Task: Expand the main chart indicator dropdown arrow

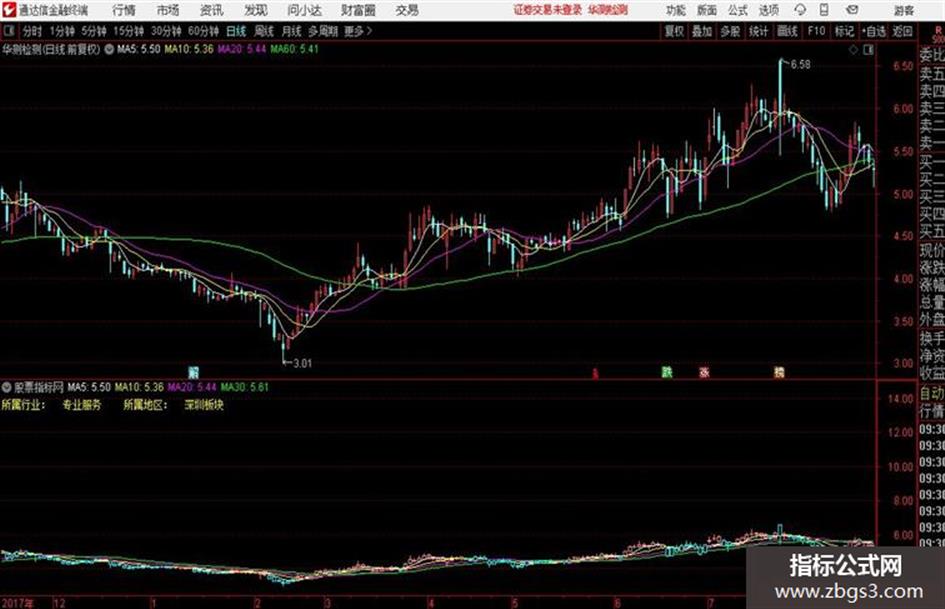Action: (x=109, y=49)
